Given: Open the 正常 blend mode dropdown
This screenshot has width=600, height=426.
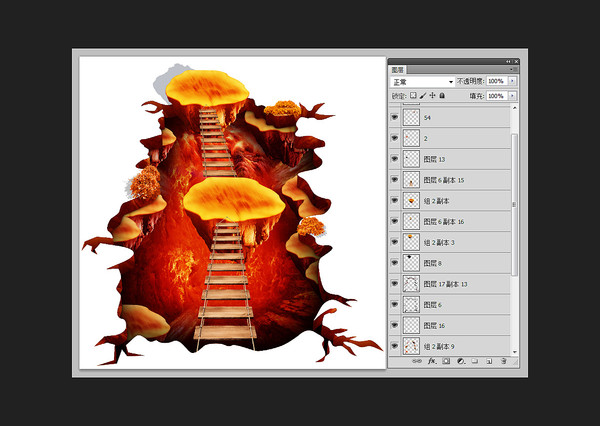Looking at the screenshot, I should click(422, 82).
